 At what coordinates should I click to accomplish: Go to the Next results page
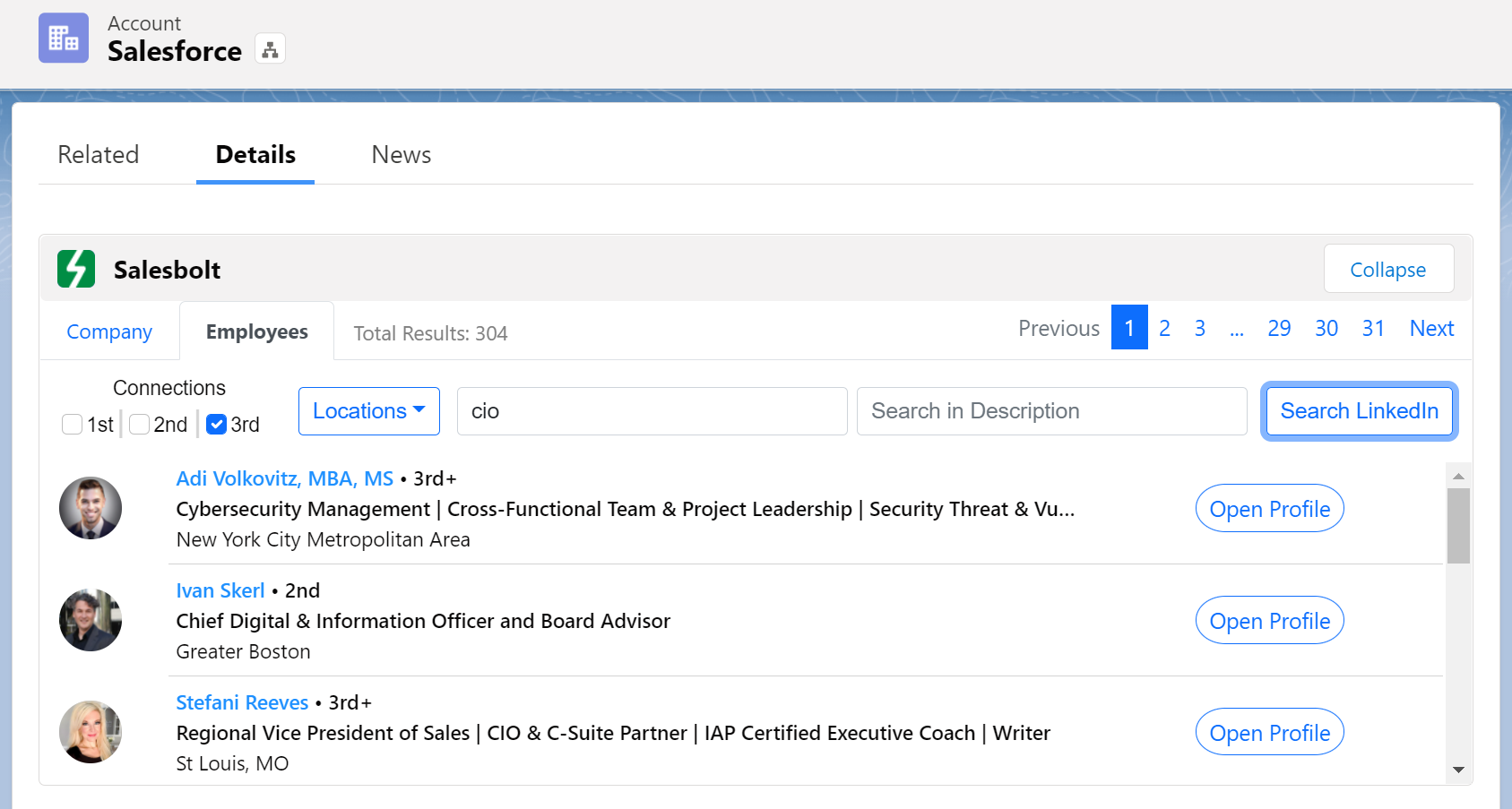pos(1431,329)
